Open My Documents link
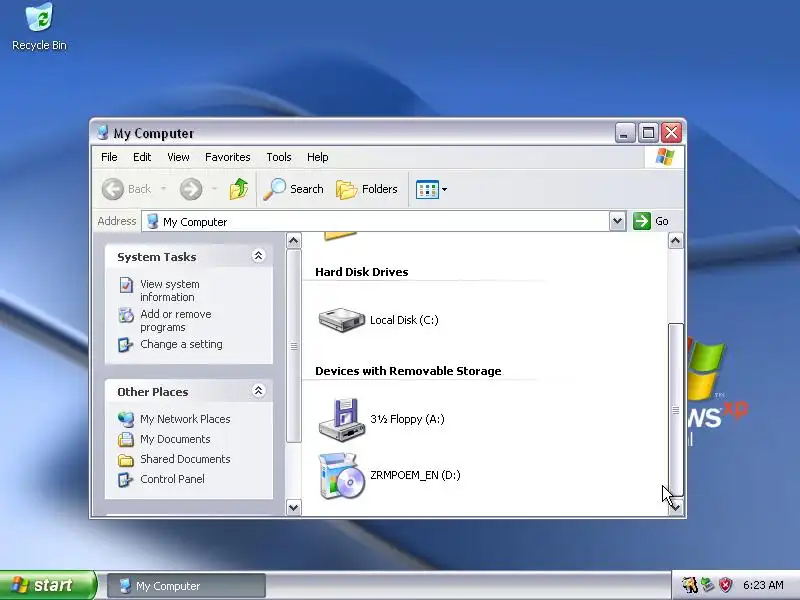800x600 pixels. tap(175, 439)
